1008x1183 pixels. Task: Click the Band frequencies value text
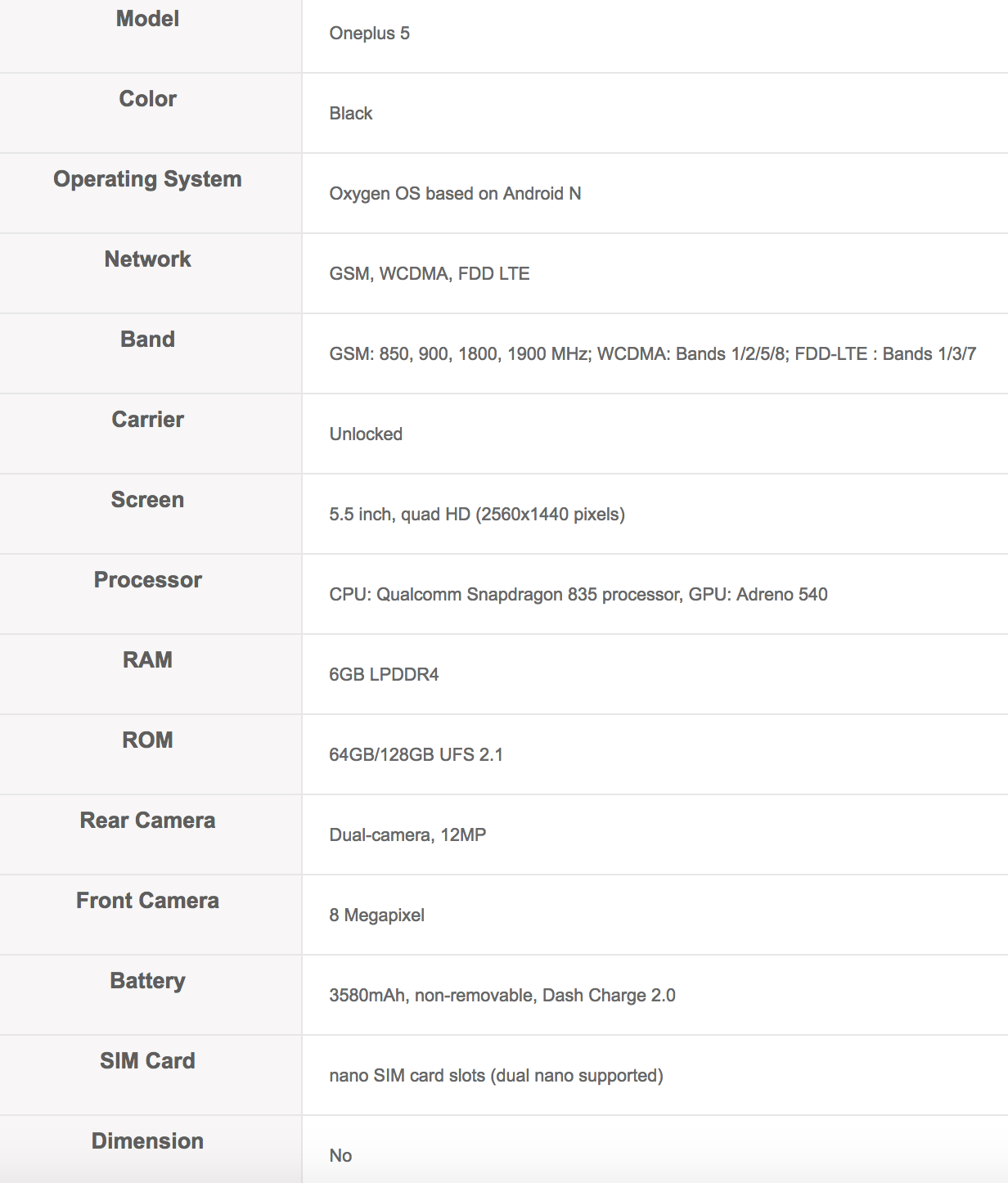[x=652, y=354]
